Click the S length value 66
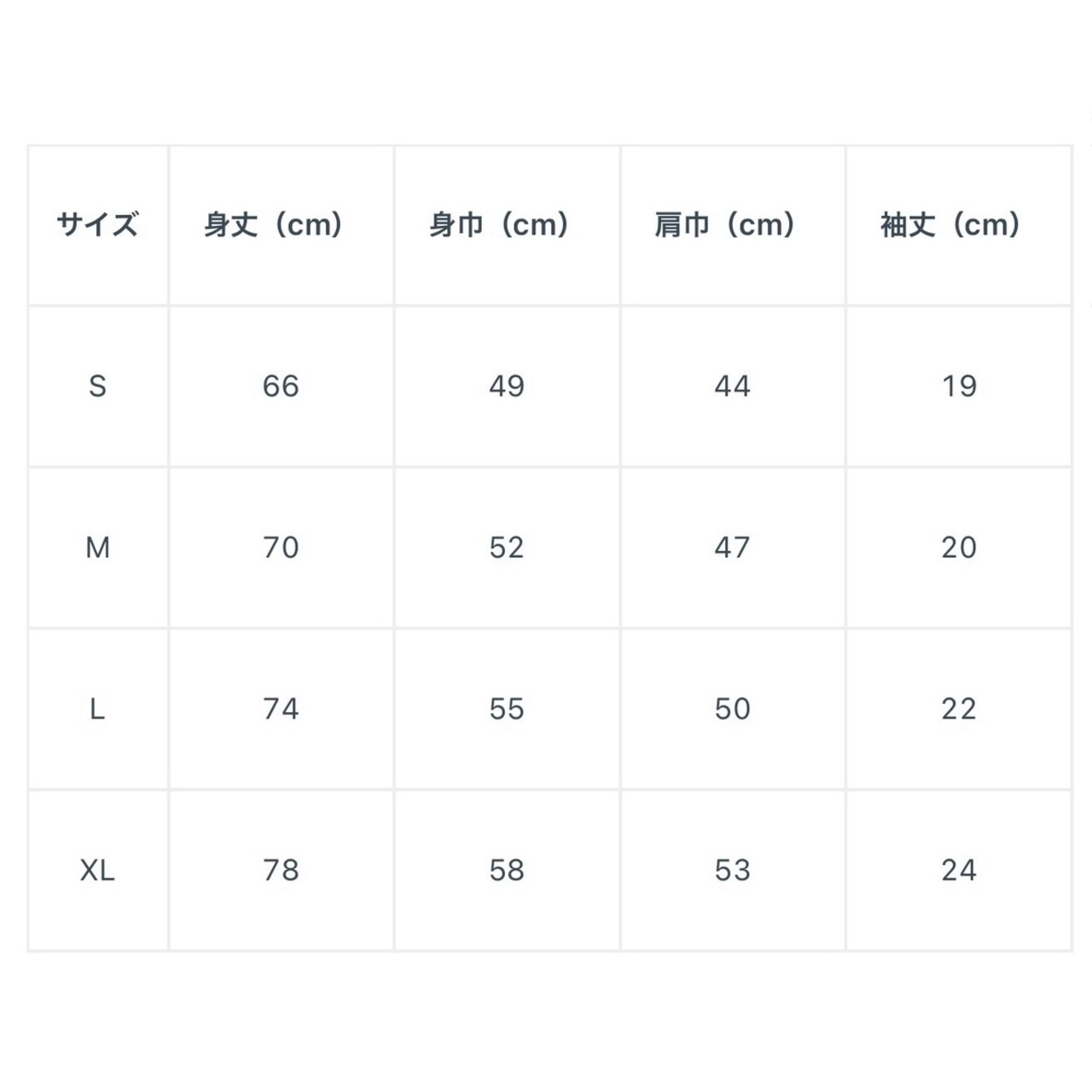The width and height of the screenshot is (1092, 1092). pos(281,386)
